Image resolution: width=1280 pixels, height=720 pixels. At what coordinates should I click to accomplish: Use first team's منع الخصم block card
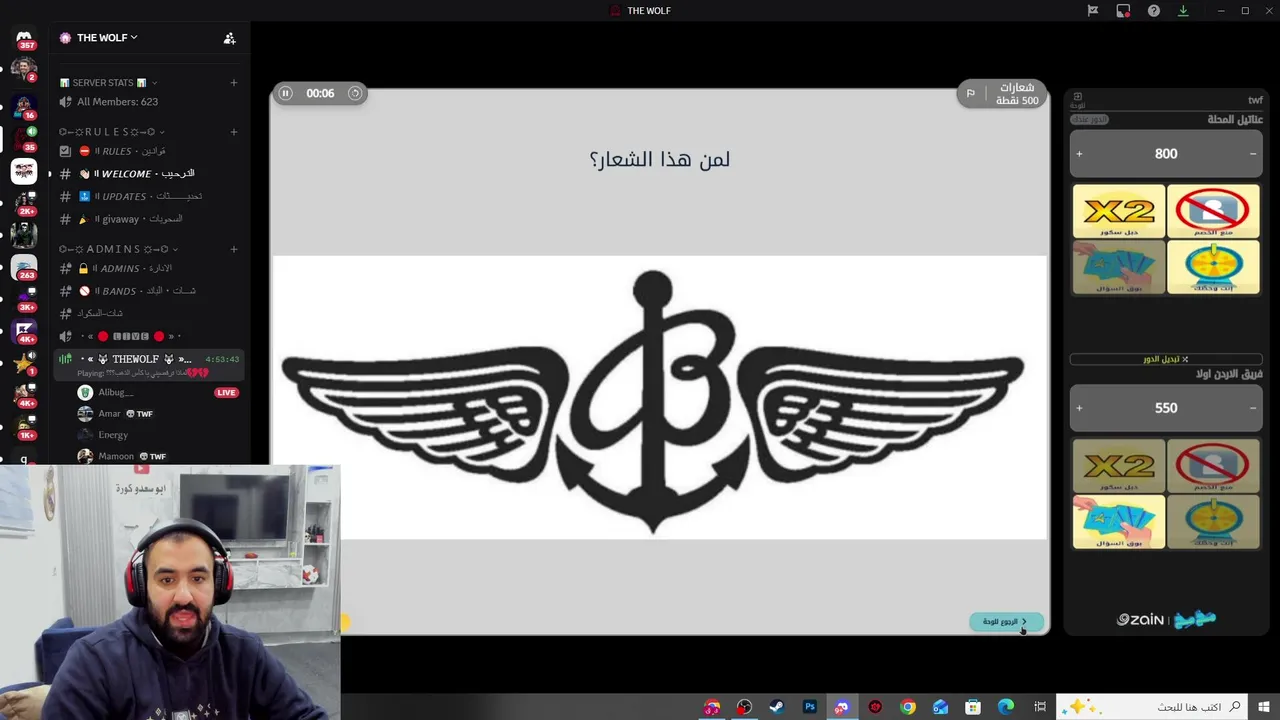pyautogui.click(x=1213, y=211)
